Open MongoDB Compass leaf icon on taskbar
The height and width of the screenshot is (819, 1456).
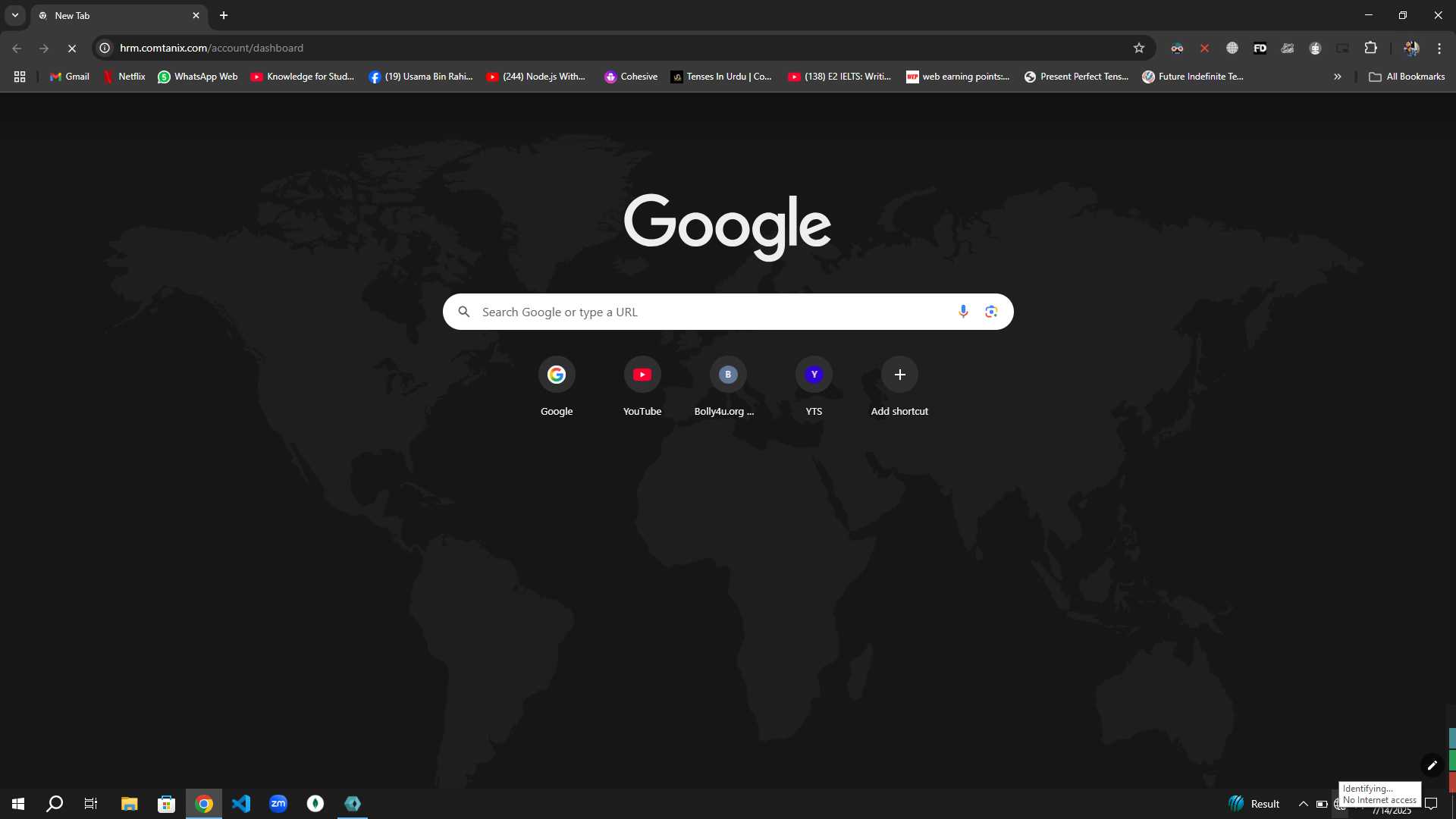point(315,804)
